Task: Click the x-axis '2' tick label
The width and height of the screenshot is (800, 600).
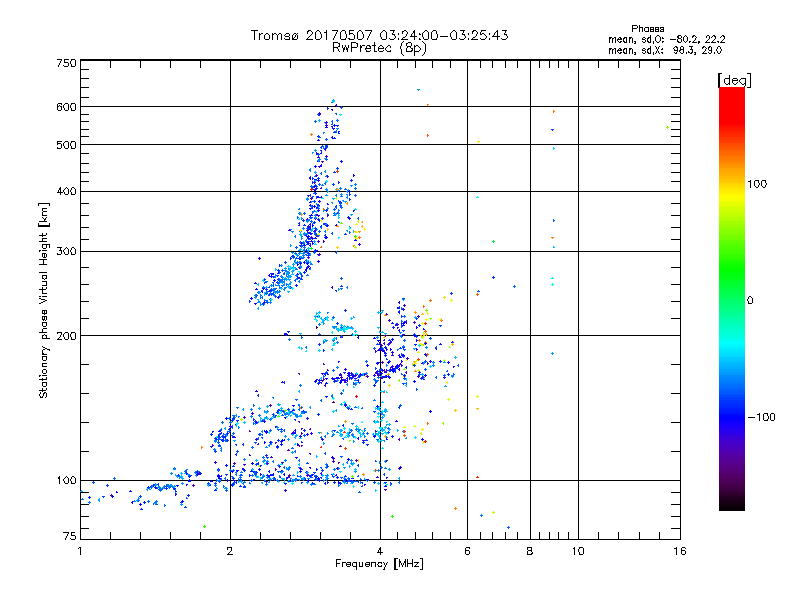Action: 230,551
